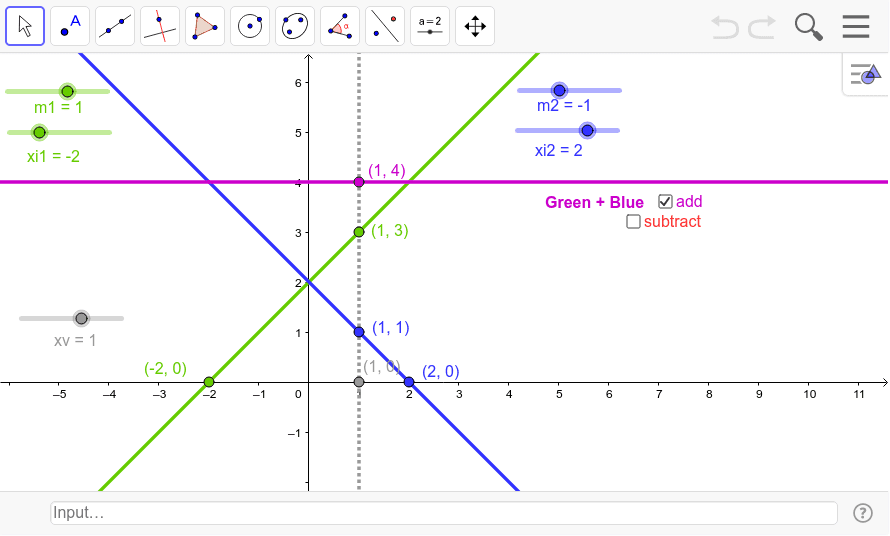
Task: Click the Undo arrow
Action: pyautogui.click(x=725, y=27)
